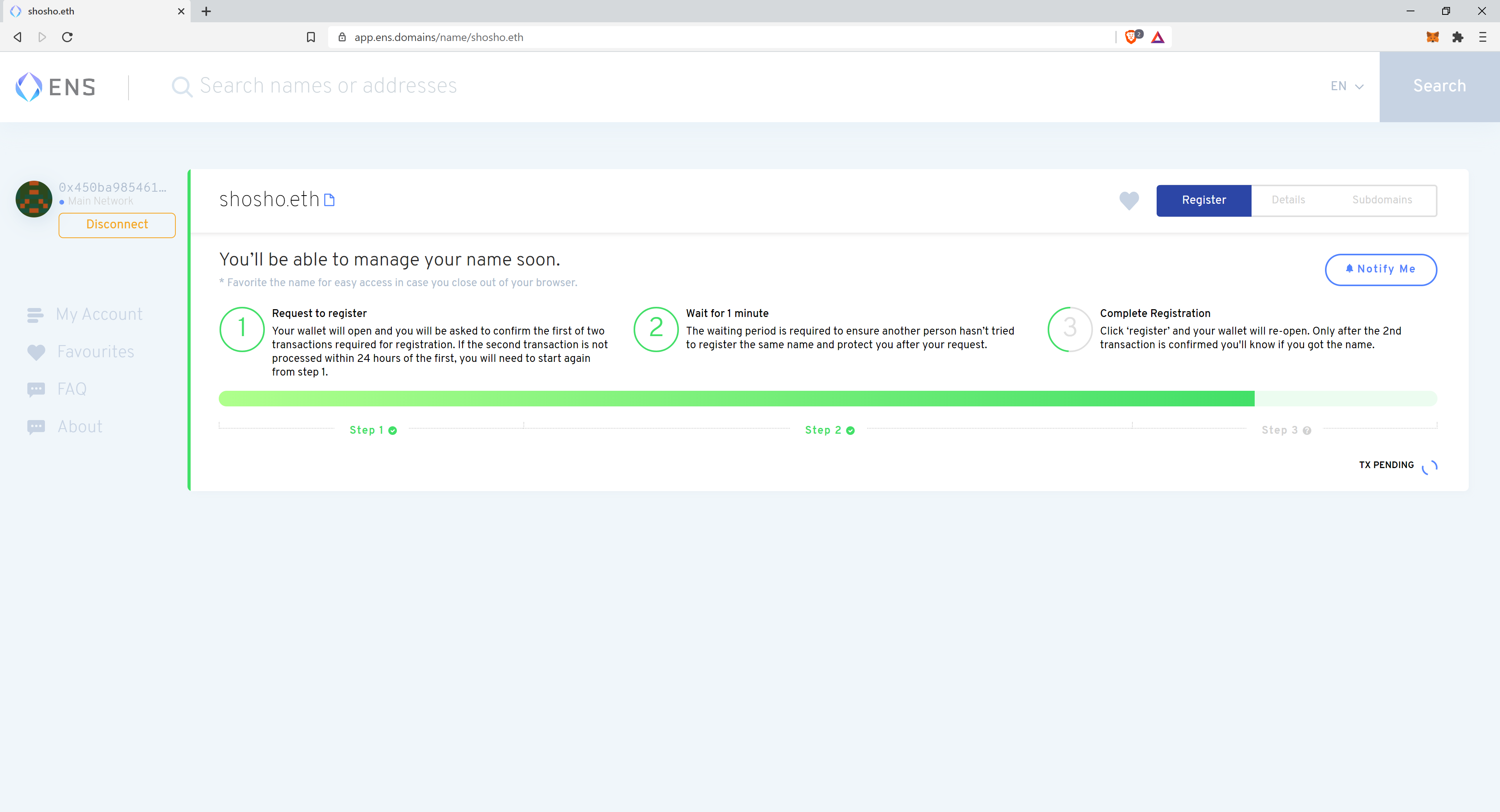
Task: Go back in browser history
Action: [18, 37]
